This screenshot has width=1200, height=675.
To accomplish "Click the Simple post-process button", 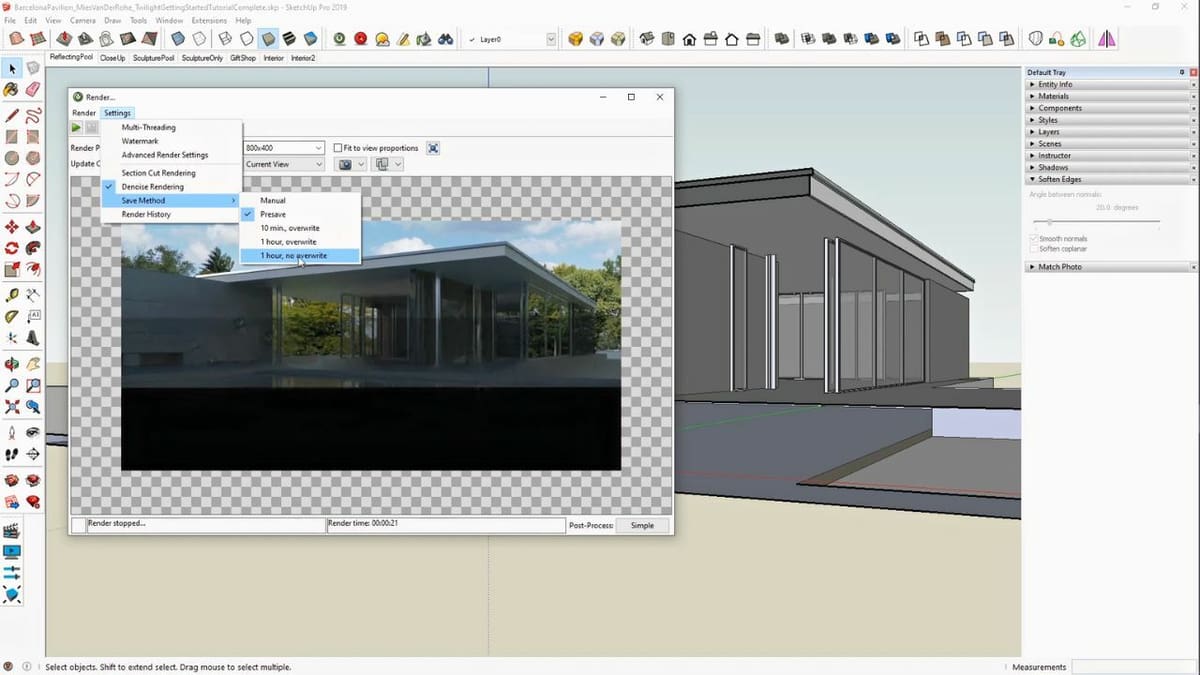I will [x=641, y=525].
